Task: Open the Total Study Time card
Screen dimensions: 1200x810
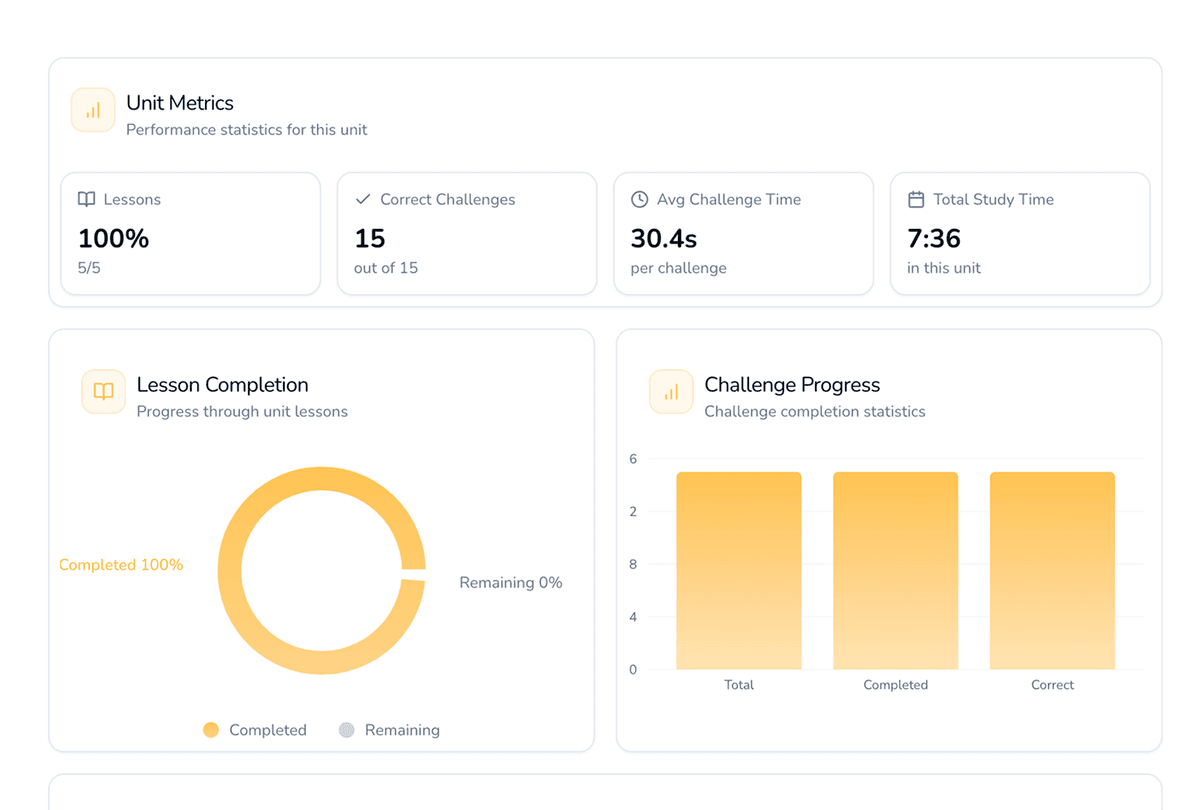Action: click(x=1020, y=234)
